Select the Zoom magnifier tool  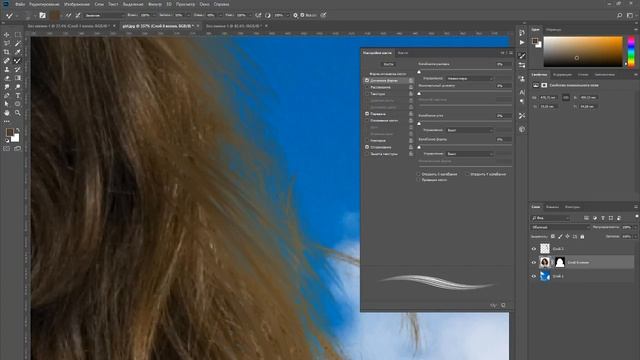point(18,113)
